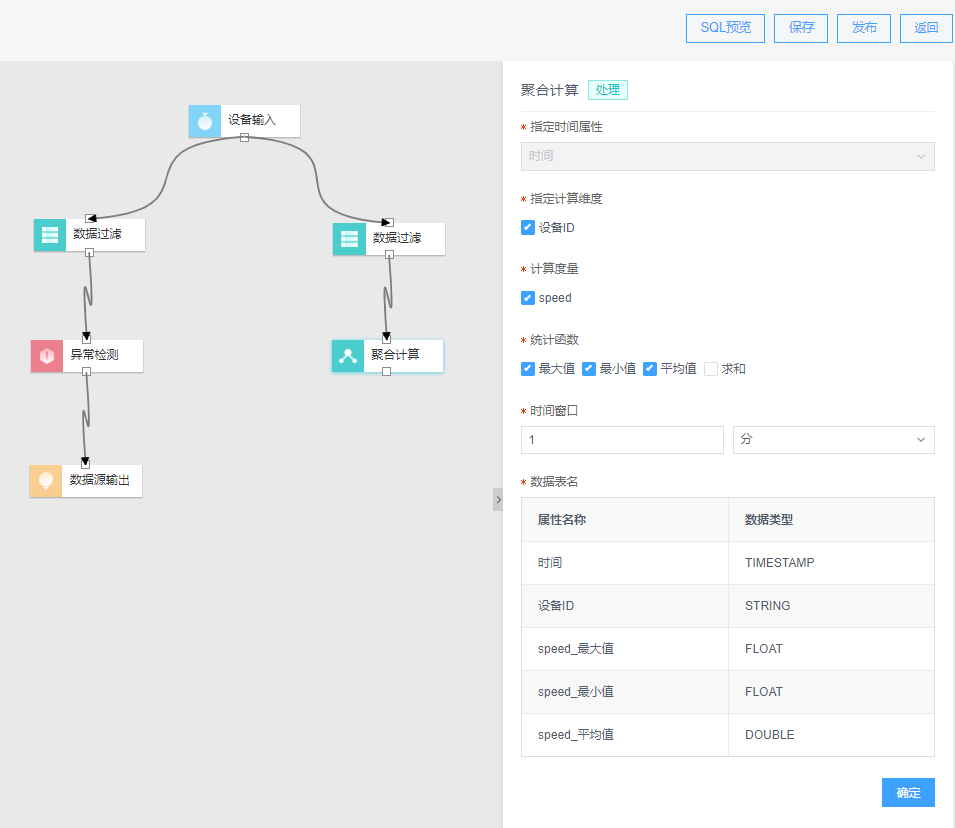The height and width of the screenshot is (828, 955).
Task: Click the 设备ID table cell
Action: tap(625, 606)
